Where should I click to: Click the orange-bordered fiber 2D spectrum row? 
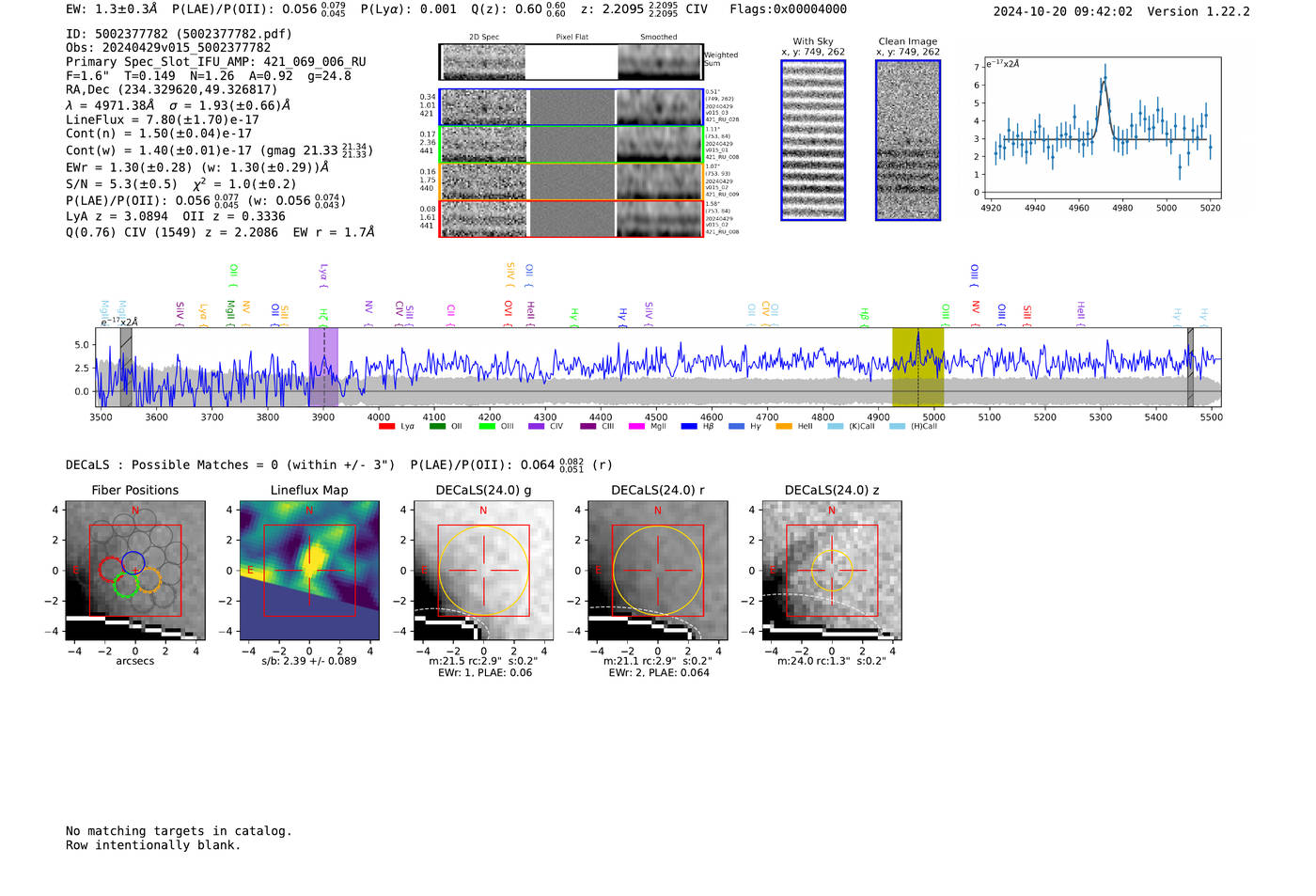[571, 181]
